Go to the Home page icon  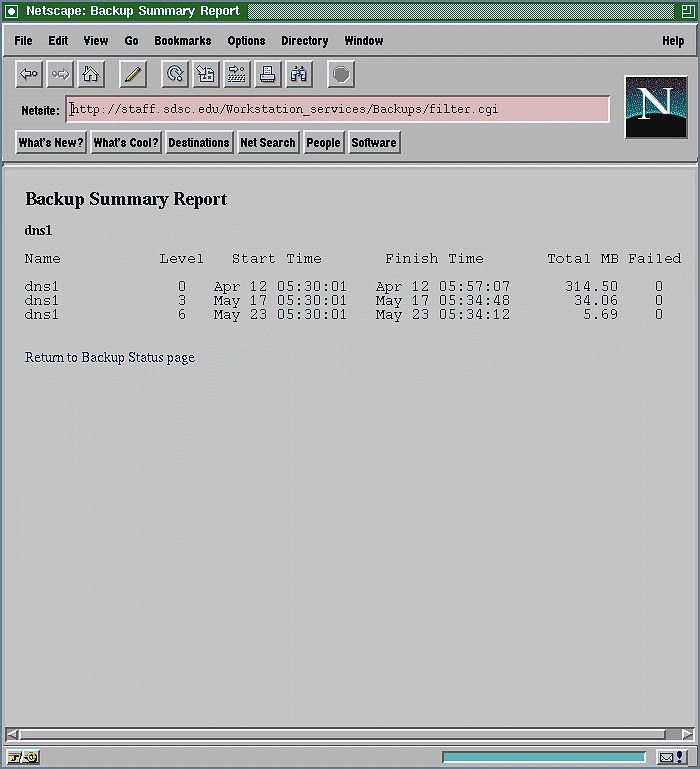click(90, 74)
